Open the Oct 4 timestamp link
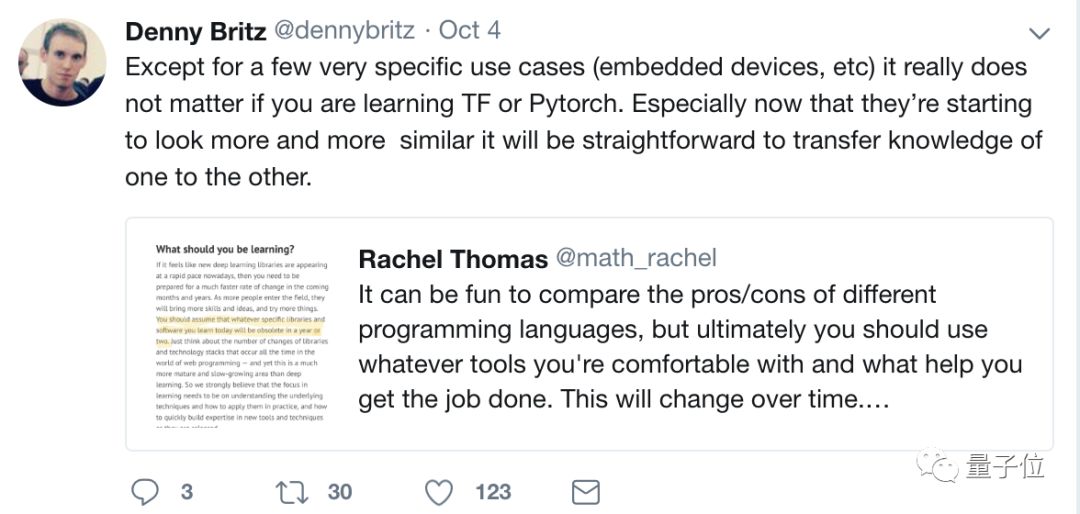 tap(470, 31)
